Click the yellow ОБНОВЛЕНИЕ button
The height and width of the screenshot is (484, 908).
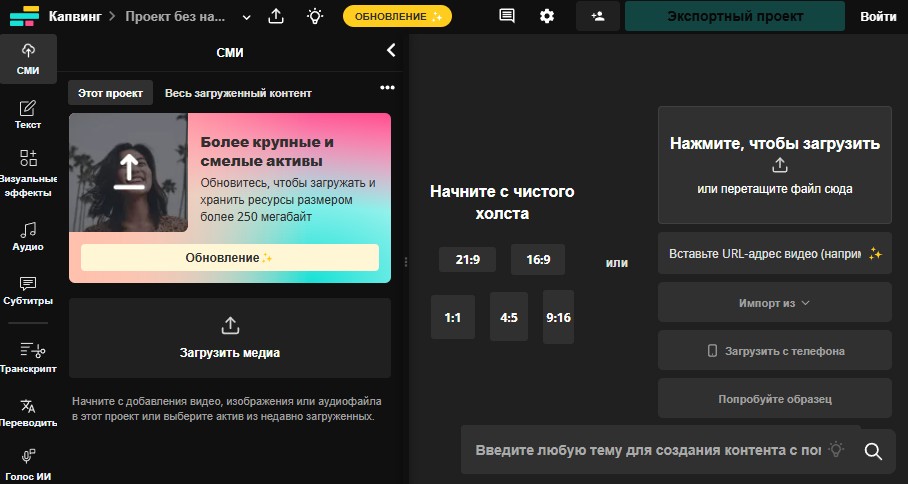397,16
